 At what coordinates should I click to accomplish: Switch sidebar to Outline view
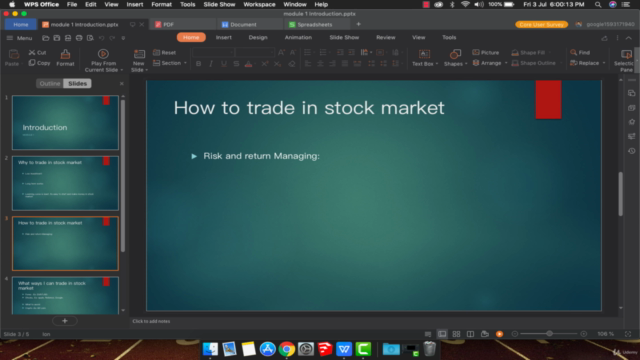[50, 83]
